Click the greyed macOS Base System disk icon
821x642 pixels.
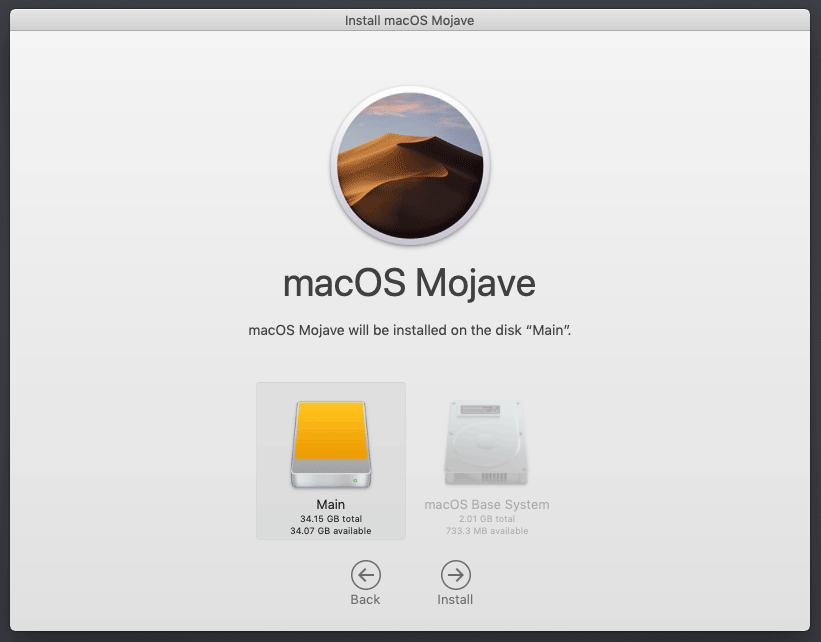(486, 443)
